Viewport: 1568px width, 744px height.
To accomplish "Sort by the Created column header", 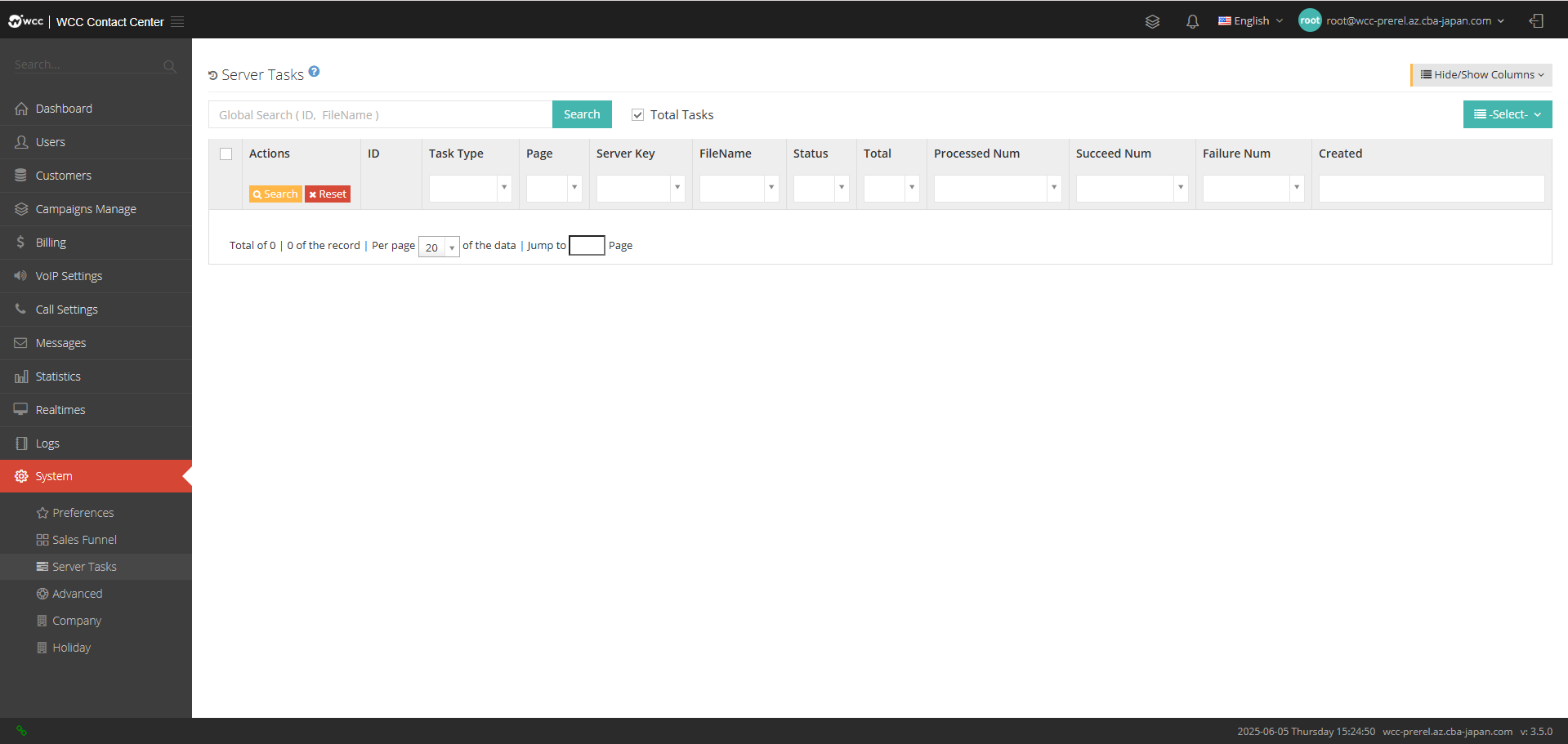I will click(x=1340, y=154).
